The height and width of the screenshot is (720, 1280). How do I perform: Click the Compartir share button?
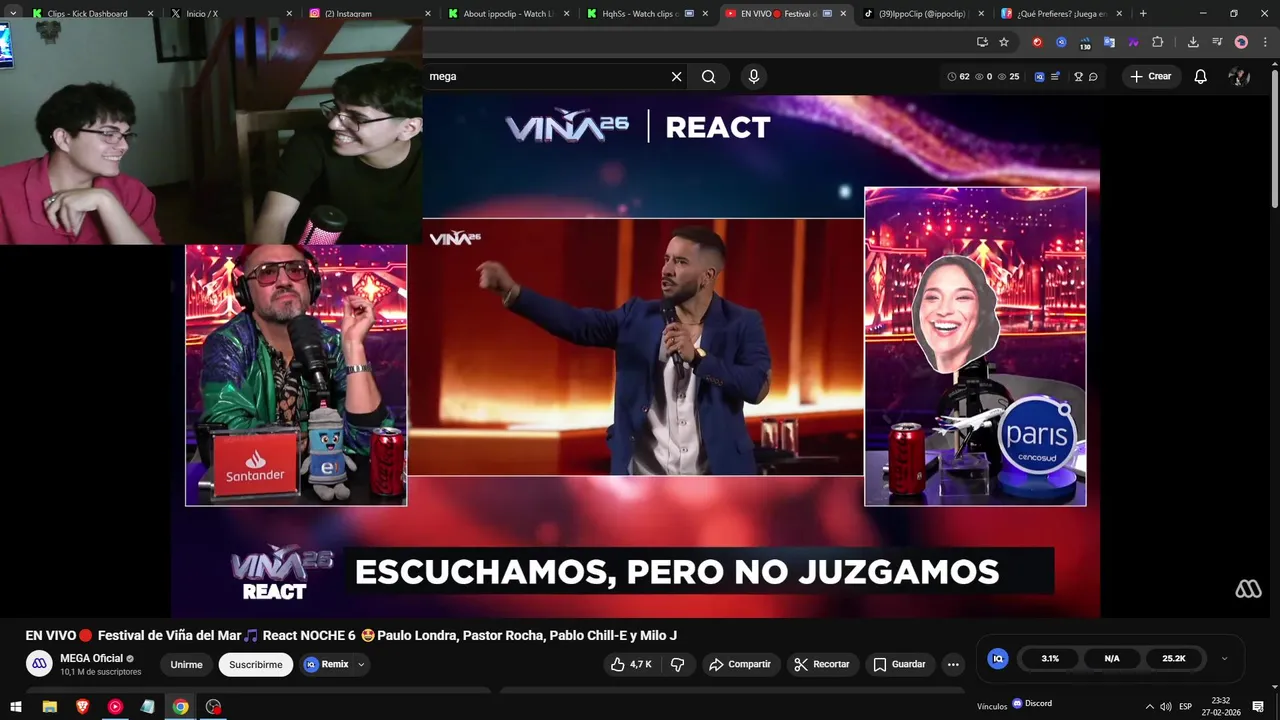[740, 664]
